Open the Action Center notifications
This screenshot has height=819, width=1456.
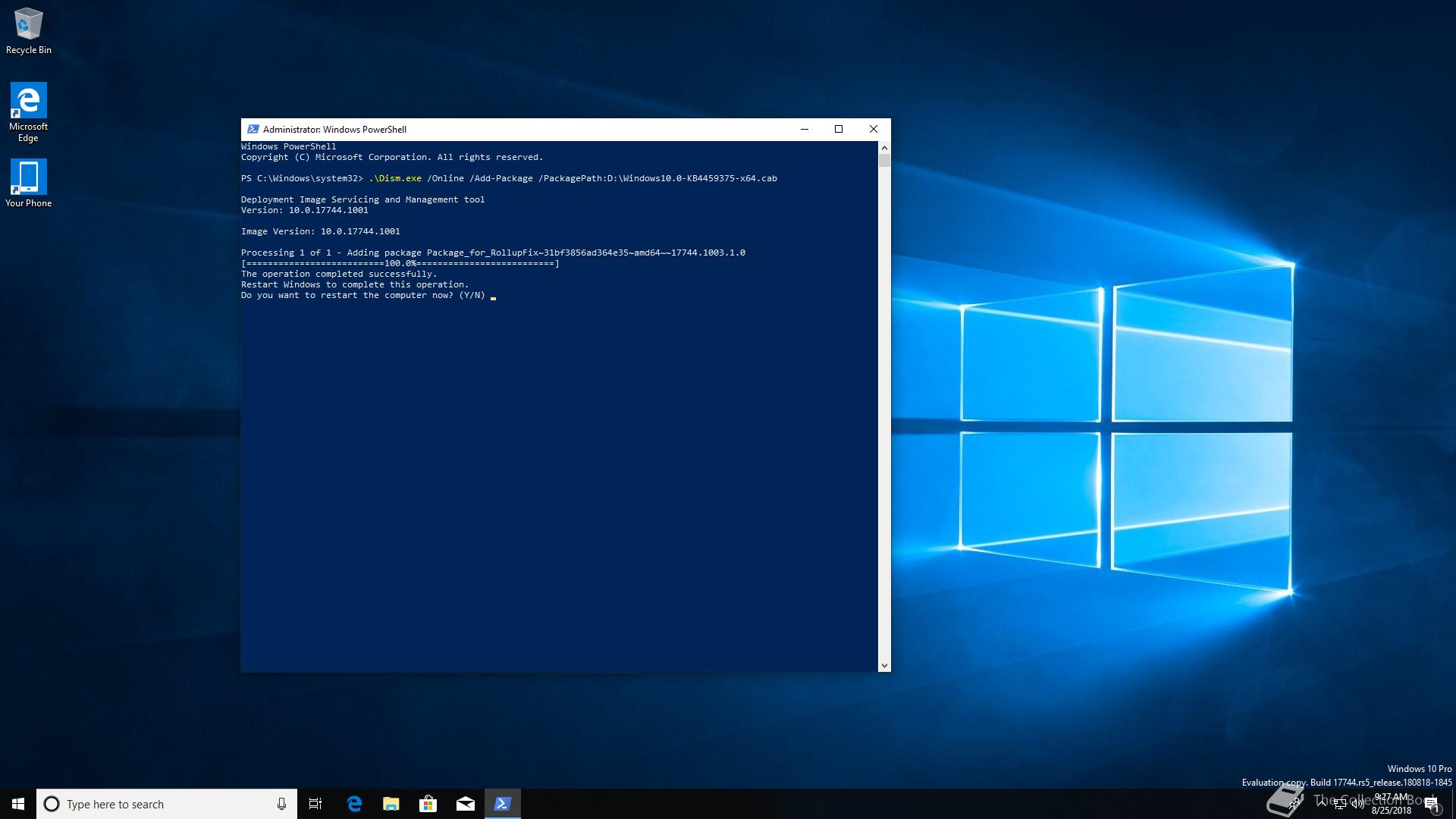coord(1432,804)
